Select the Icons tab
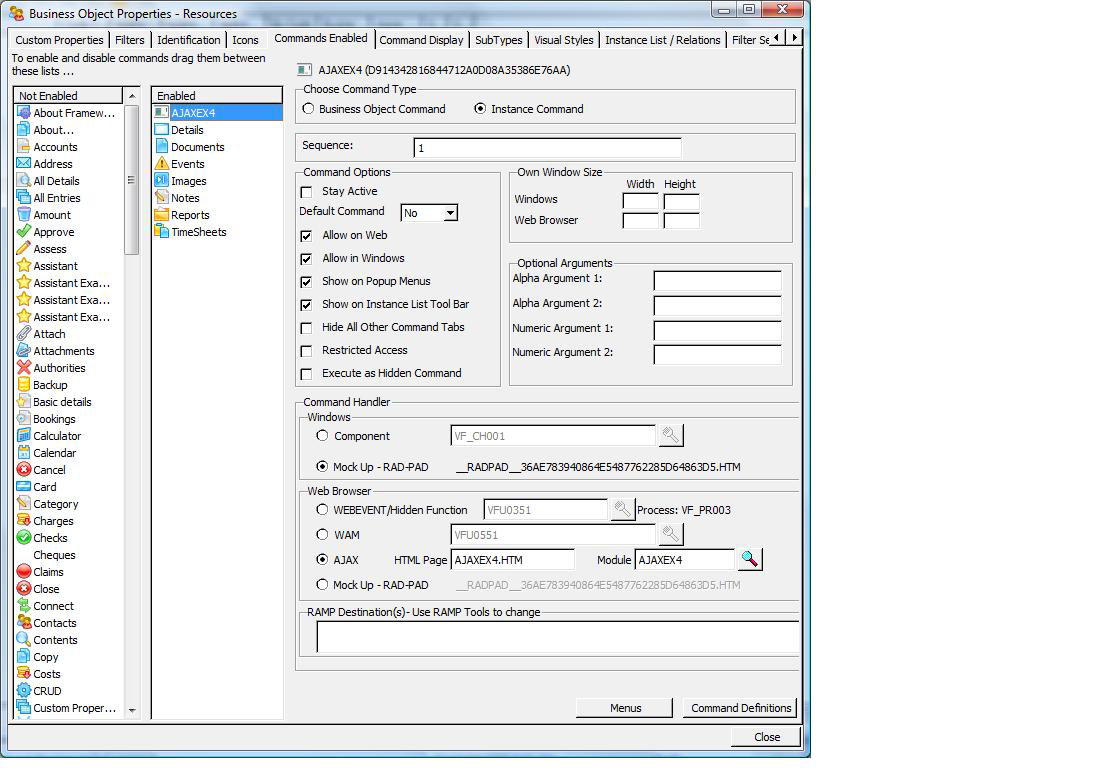Viewport: 1104px width, 783px height. [x=245, y=40]
